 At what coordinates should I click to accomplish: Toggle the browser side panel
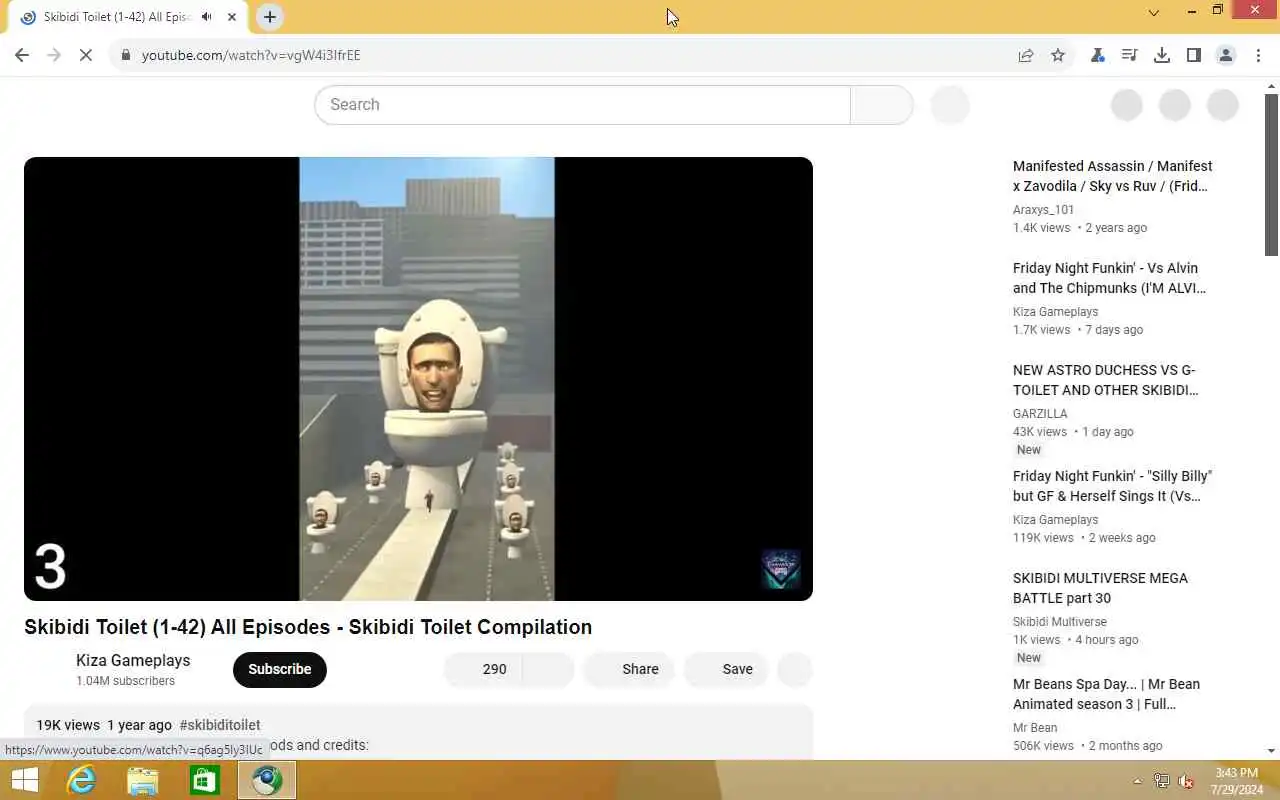pyautogui.click(x=1193, y=55)
